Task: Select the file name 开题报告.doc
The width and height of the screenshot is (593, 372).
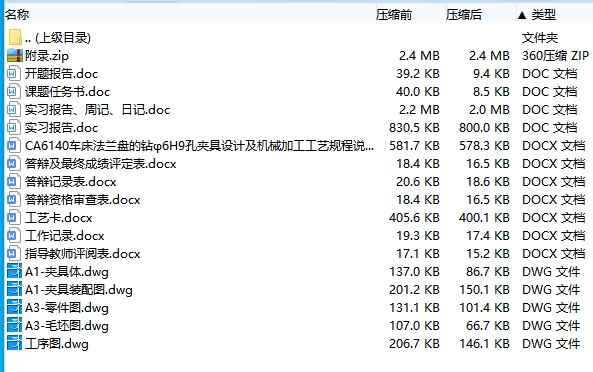Action: tap(62, 74)
